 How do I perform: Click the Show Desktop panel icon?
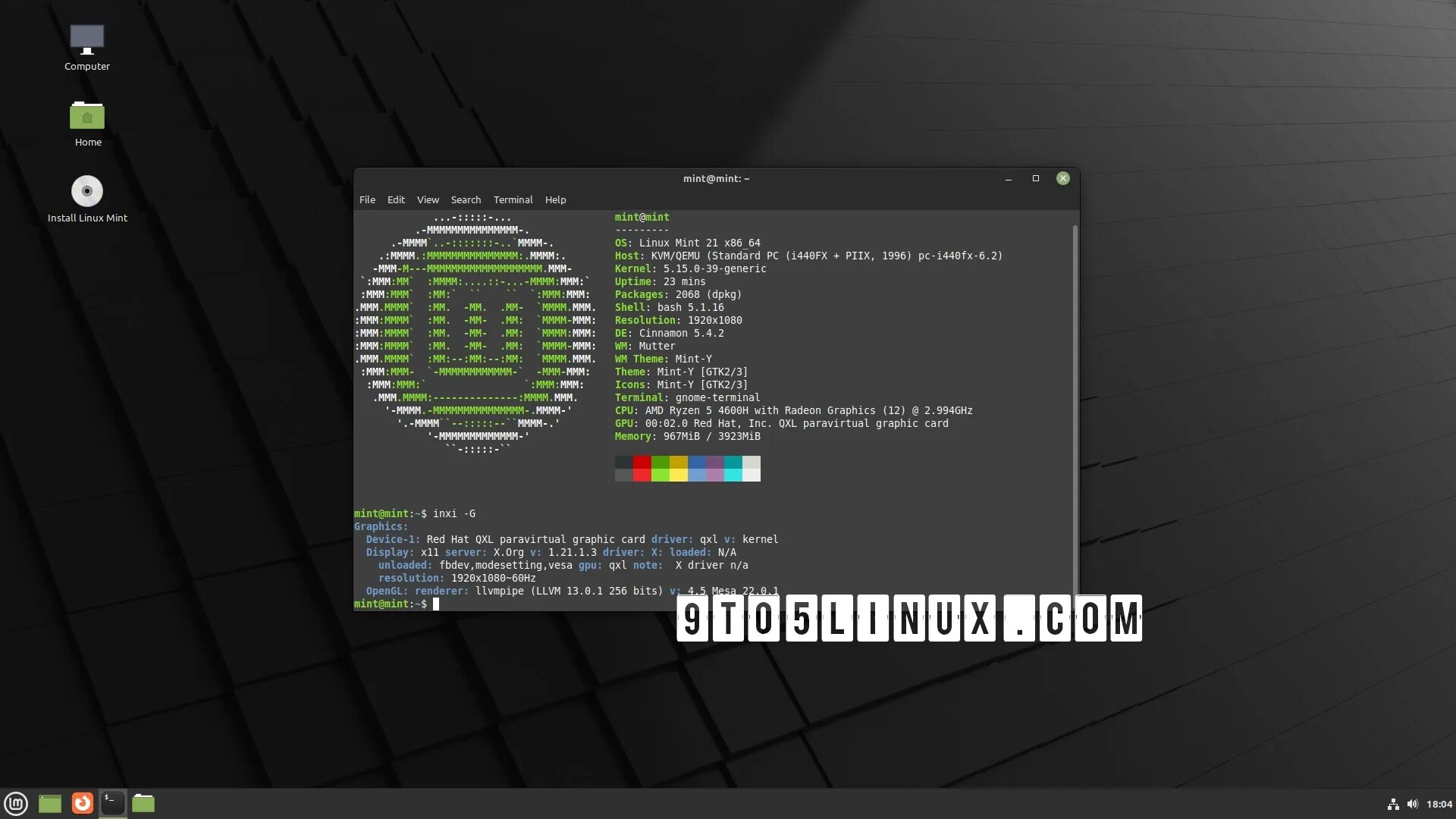point(50,803)
